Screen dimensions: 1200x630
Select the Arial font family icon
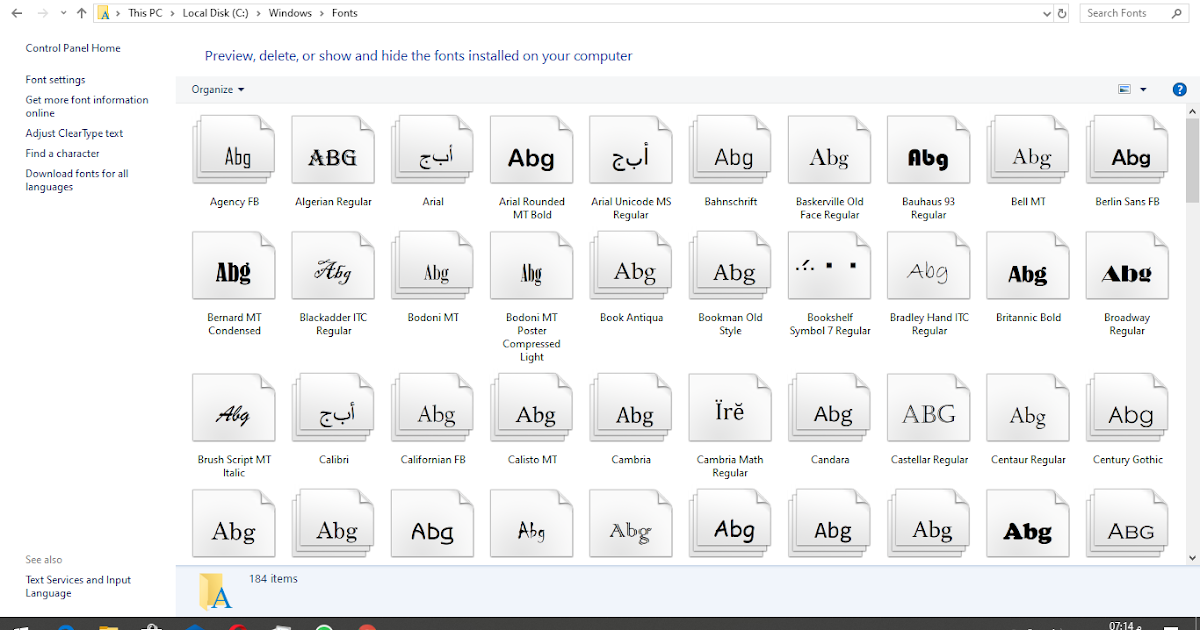433,150
